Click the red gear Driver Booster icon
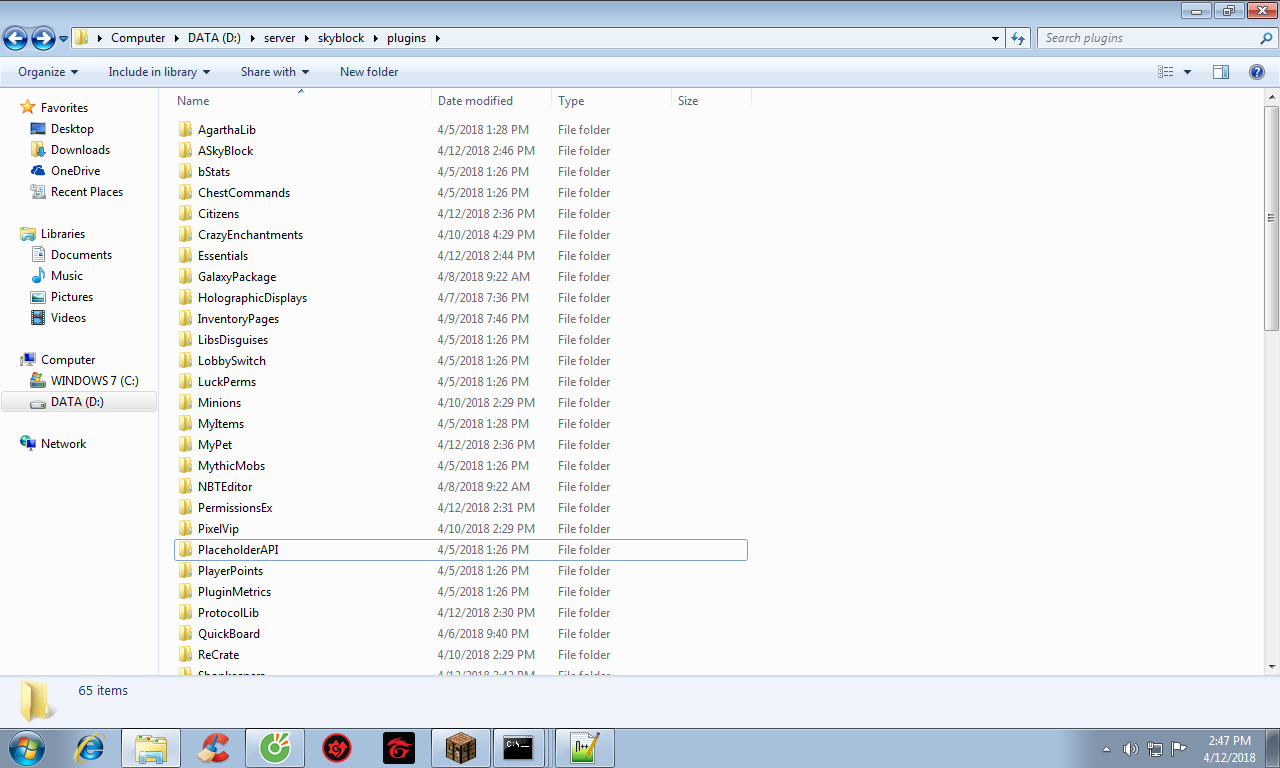This screenshot has height=768, width=1280. [337, 747]
